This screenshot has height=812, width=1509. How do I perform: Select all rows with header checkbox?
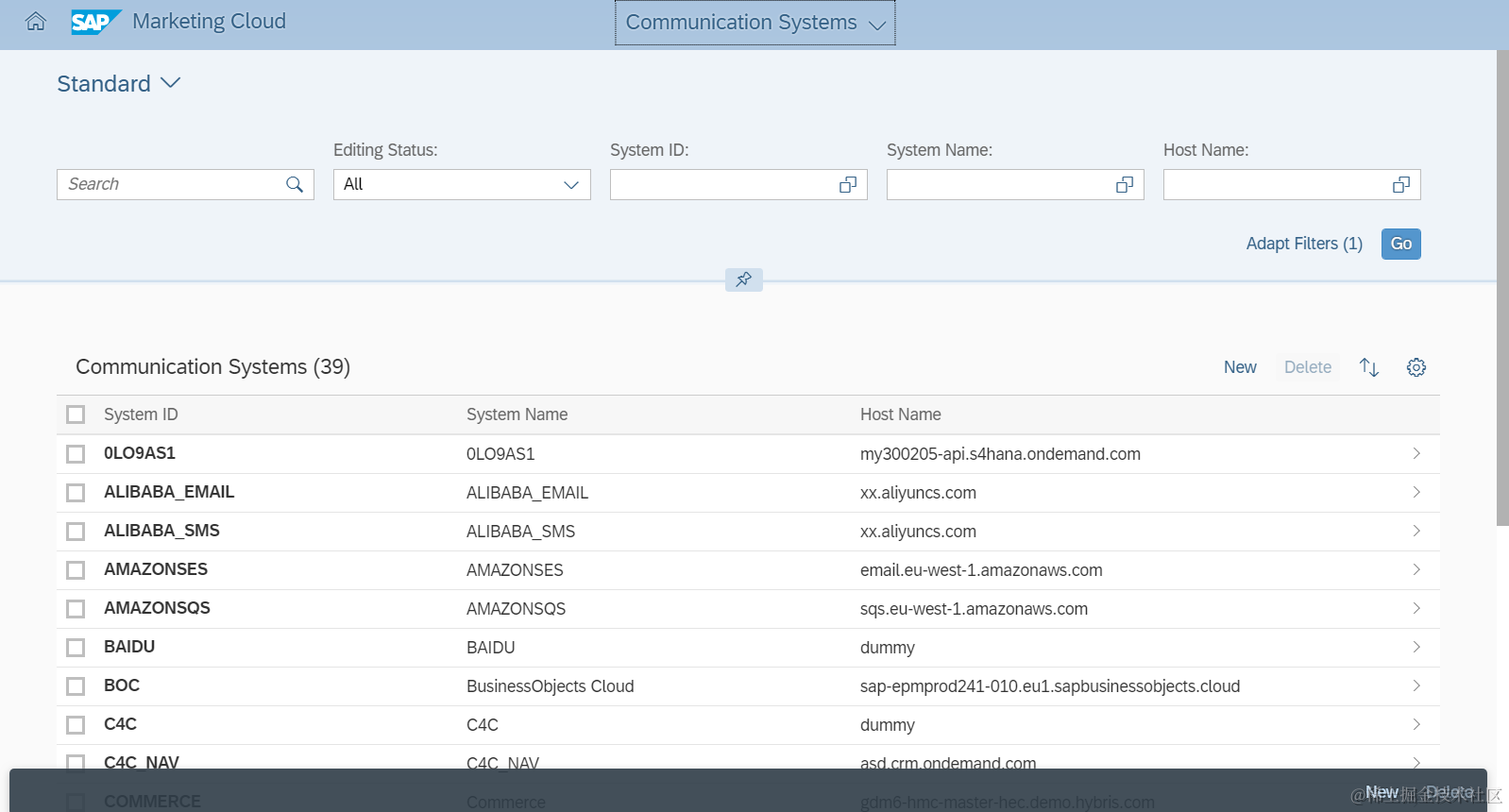(x=76, y=414)
